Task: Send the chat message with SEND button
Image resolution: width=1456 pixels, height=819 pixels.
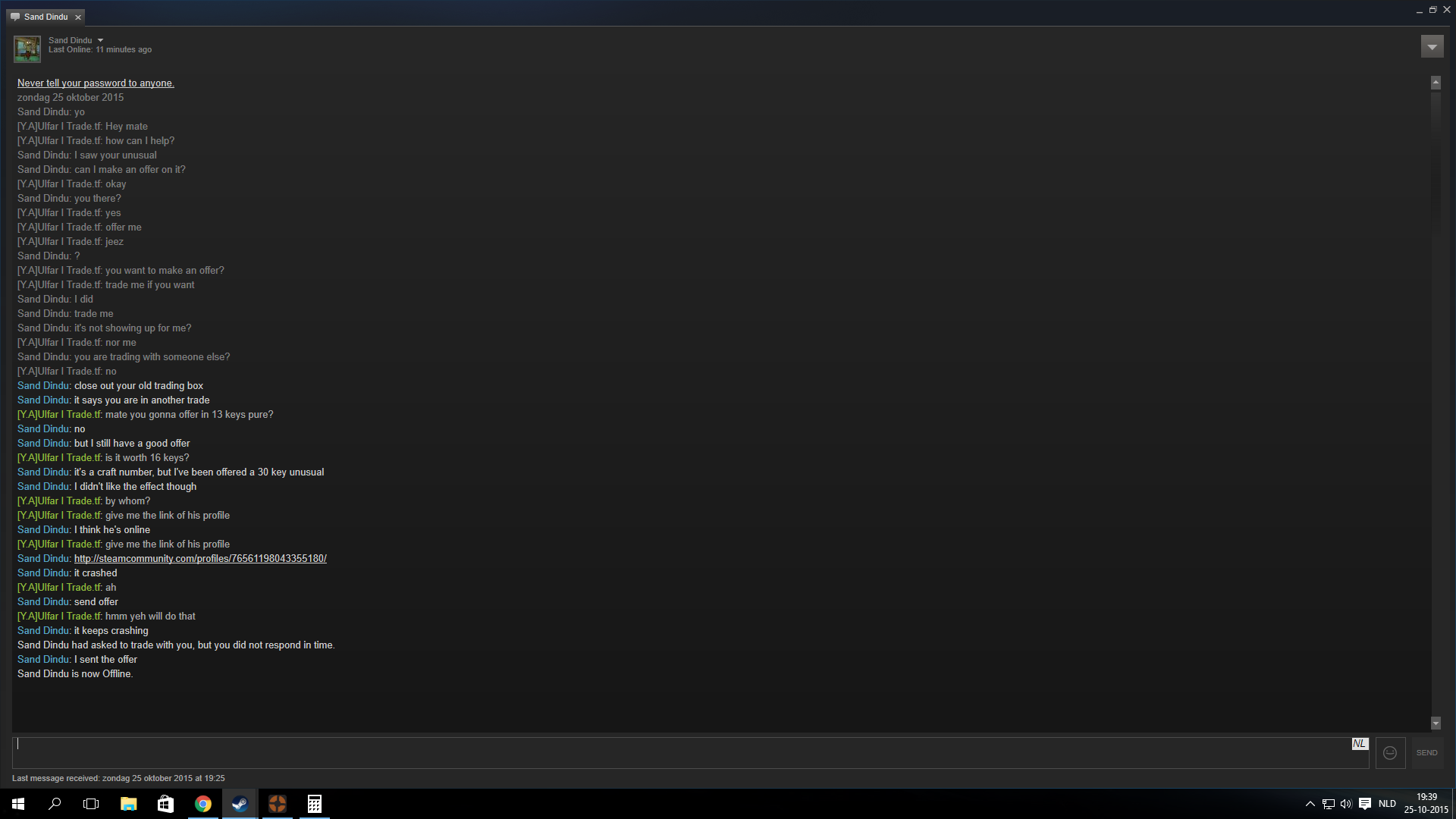Action: 1426,753
